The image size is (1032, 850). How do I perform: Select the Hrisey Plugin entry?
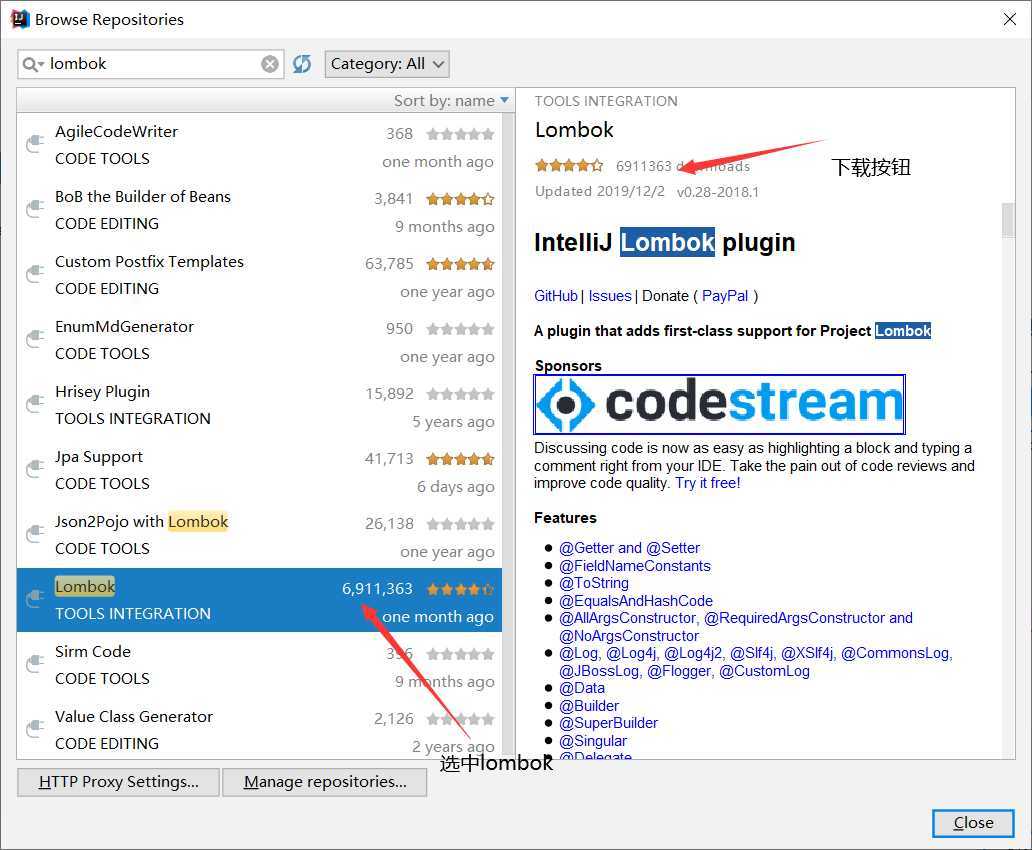coord(259,405)
